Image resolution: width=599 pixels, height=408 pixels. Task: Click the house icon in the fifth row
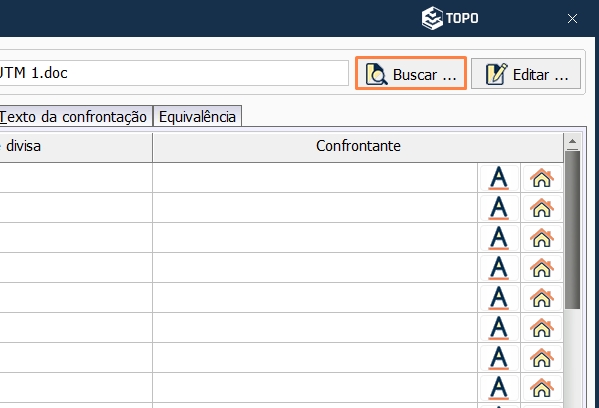(542, 298)
